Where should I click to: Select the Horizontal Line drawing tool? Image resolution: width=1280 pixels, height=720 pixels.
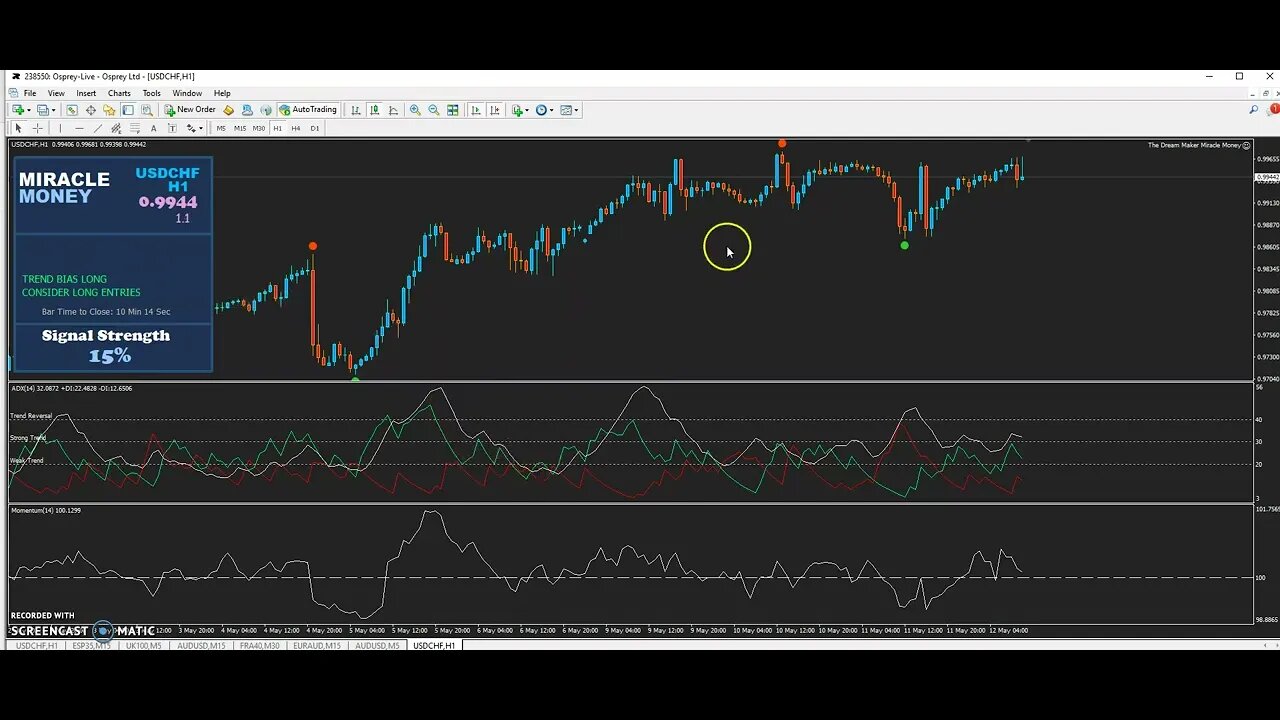click(79, 128)
